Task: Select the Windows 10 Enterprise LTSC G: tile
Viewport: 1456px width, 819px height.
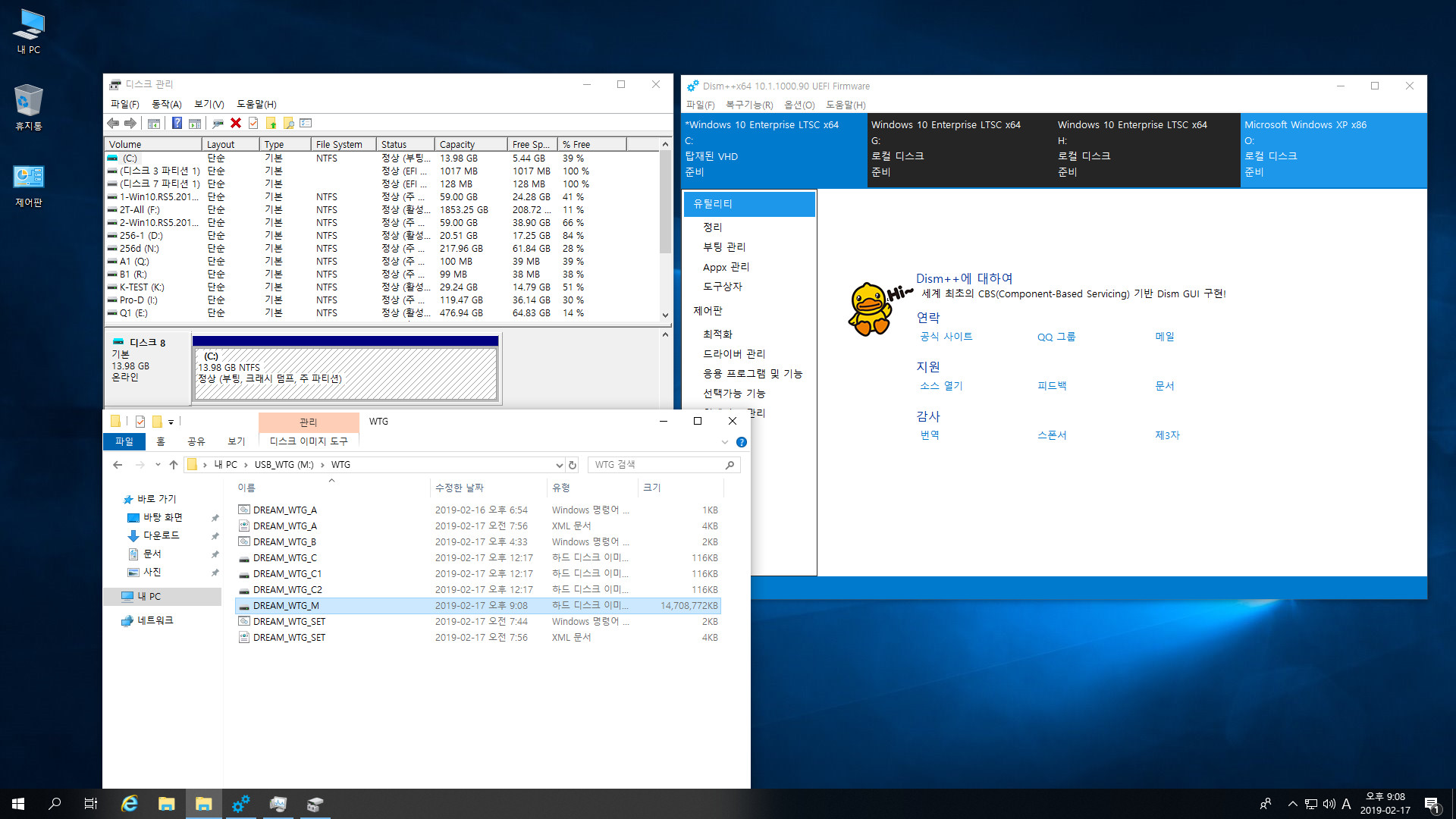Action: tap(960, 149)
